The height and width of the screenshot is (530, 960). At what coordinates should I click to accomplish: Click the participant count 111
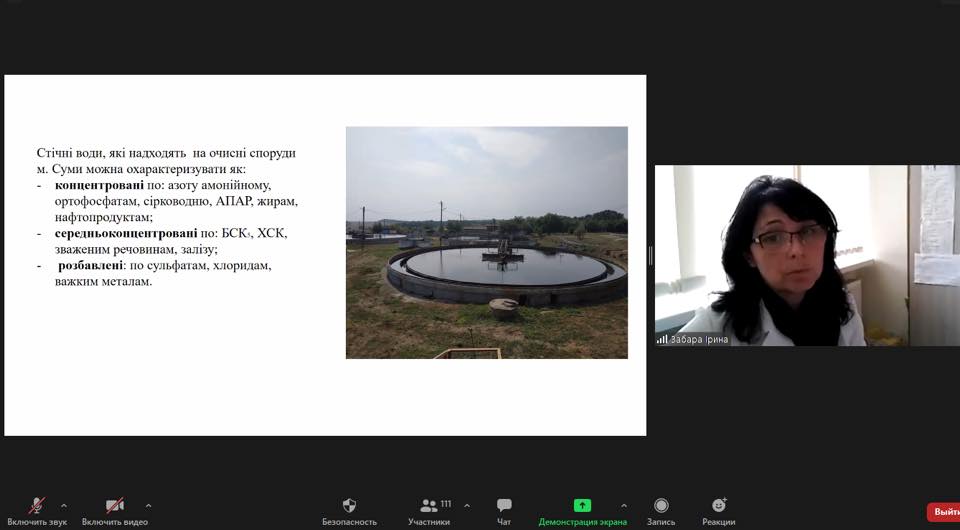pyautogui.click(x=446, y=504)
